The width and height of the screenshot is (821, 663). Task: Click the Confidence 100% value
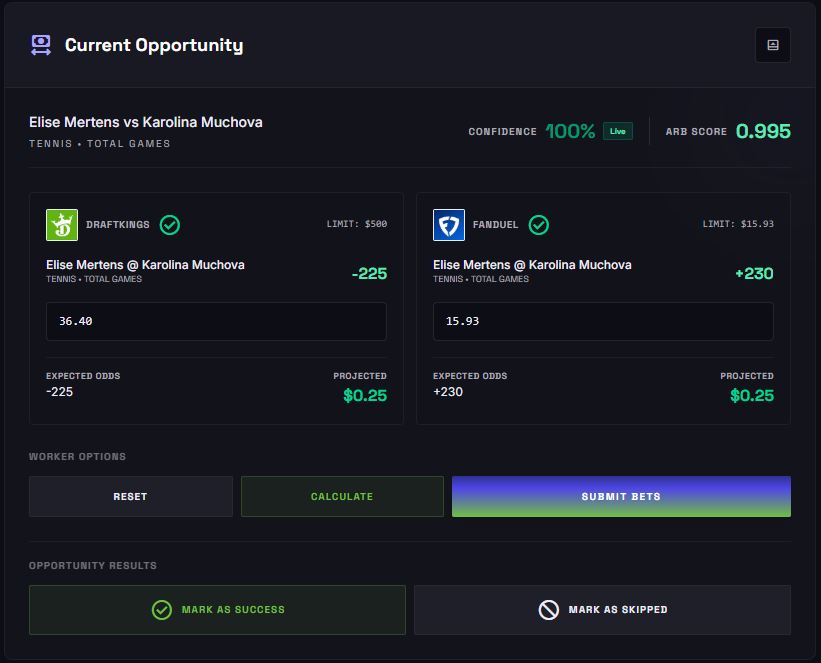(x=570, y=131)
